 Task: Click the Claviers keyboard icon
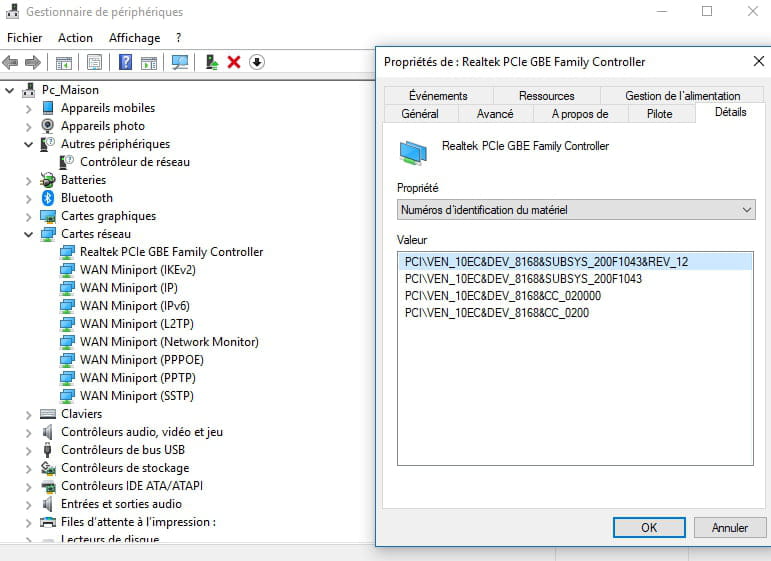(x=48, y=414)
